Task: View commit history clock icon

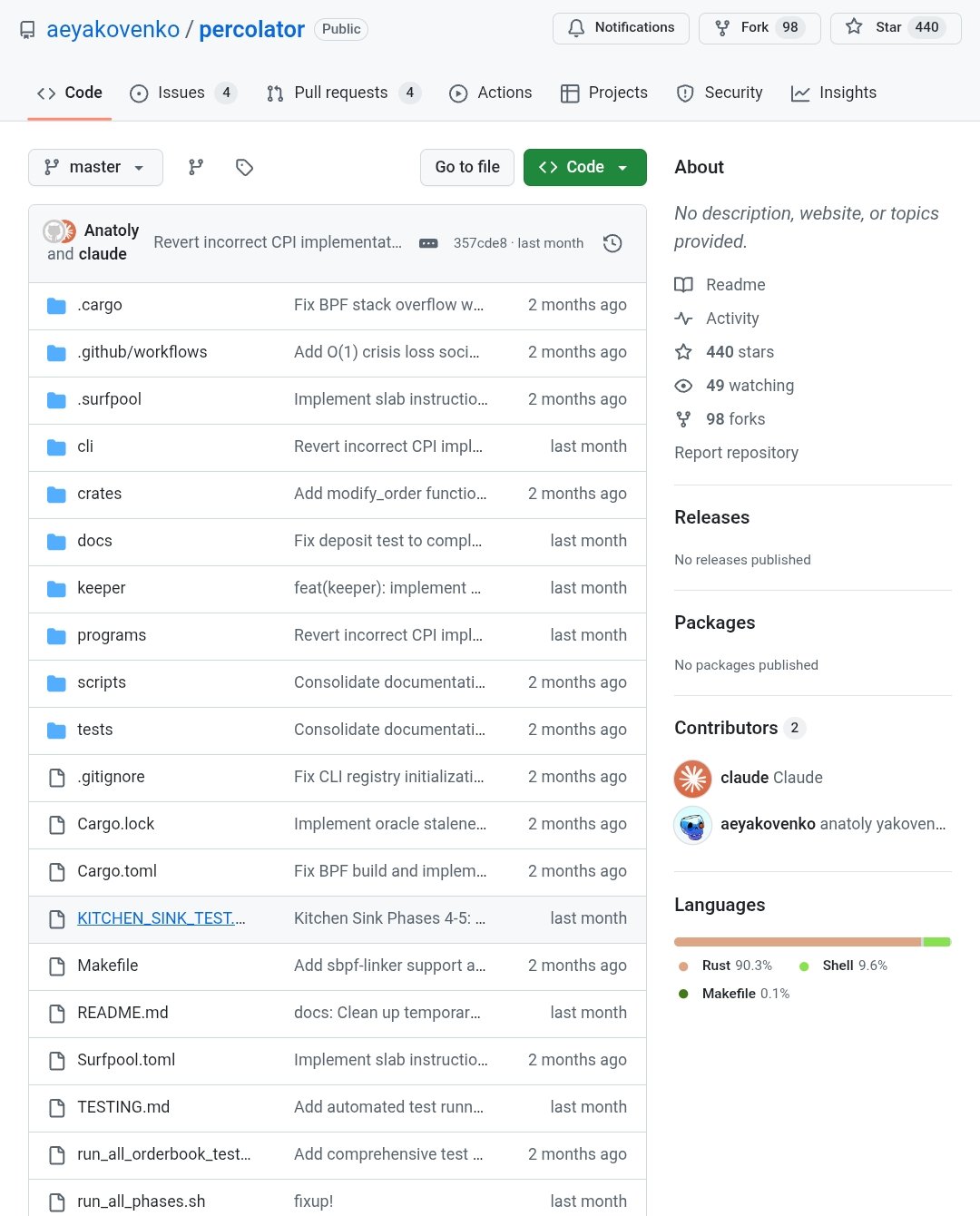Action: coord(612,243)
